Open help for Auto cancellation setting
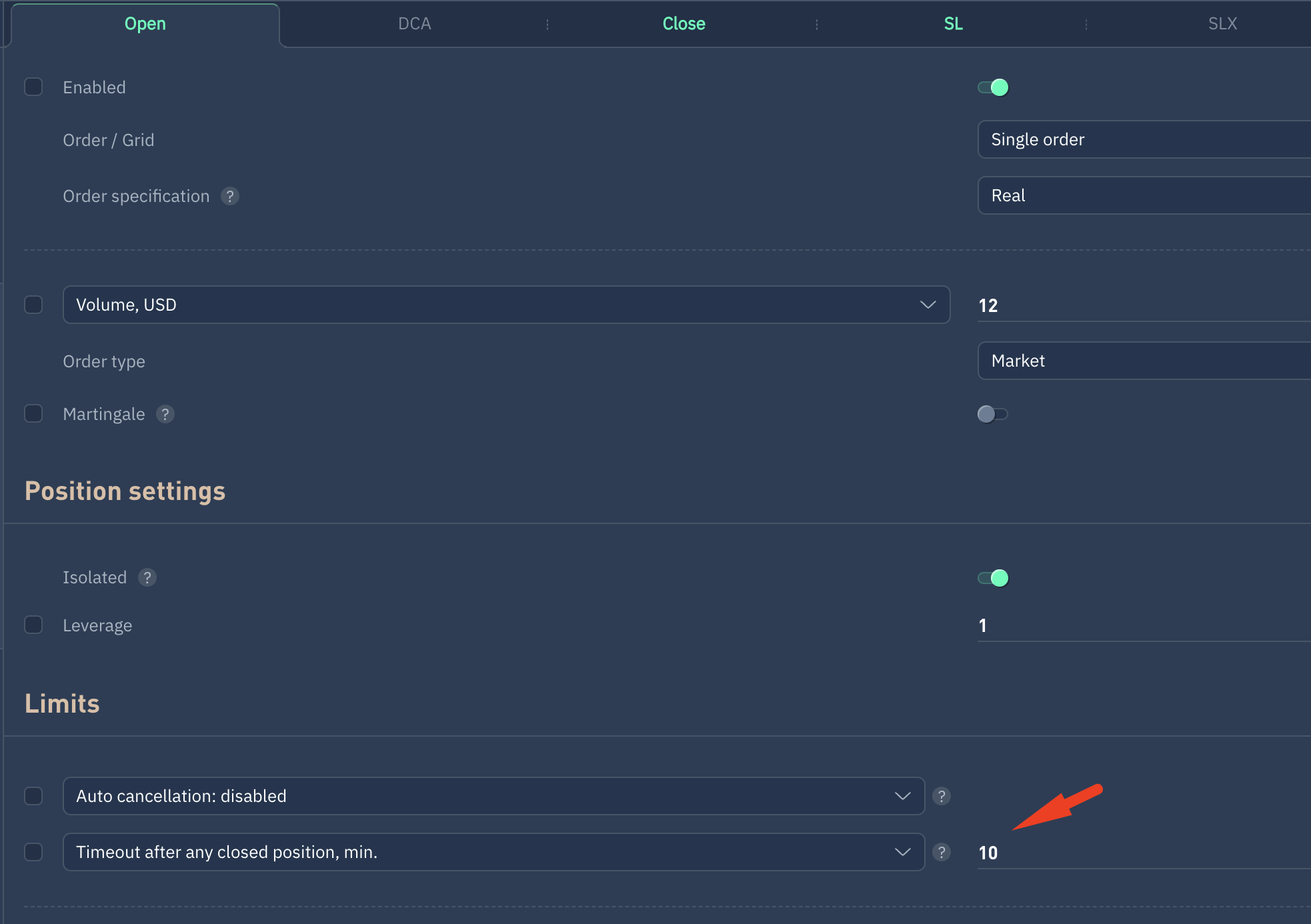Screen dimensions: 1311x924 (x=941, y=796)
